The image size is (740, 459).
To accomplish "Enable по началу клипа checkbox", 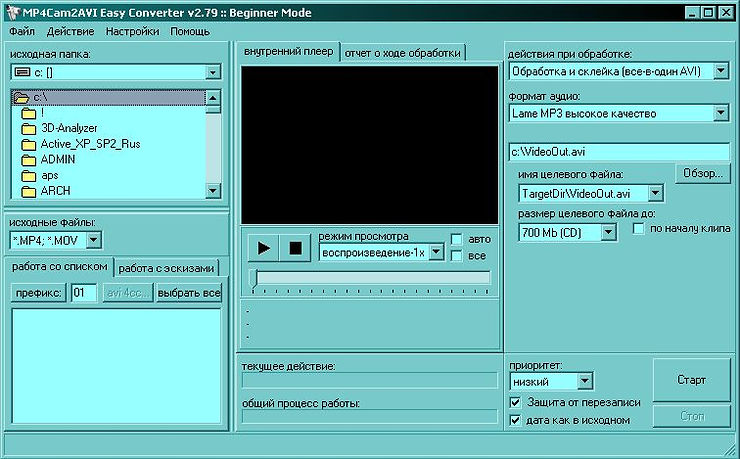I will 638,229.
